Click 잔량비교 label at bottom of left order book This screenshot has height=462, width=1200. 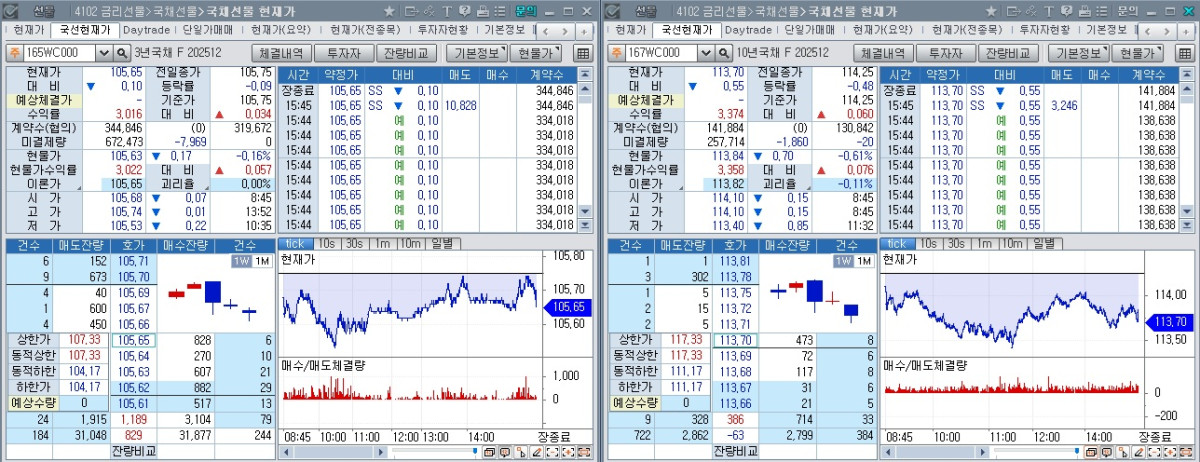134,452
